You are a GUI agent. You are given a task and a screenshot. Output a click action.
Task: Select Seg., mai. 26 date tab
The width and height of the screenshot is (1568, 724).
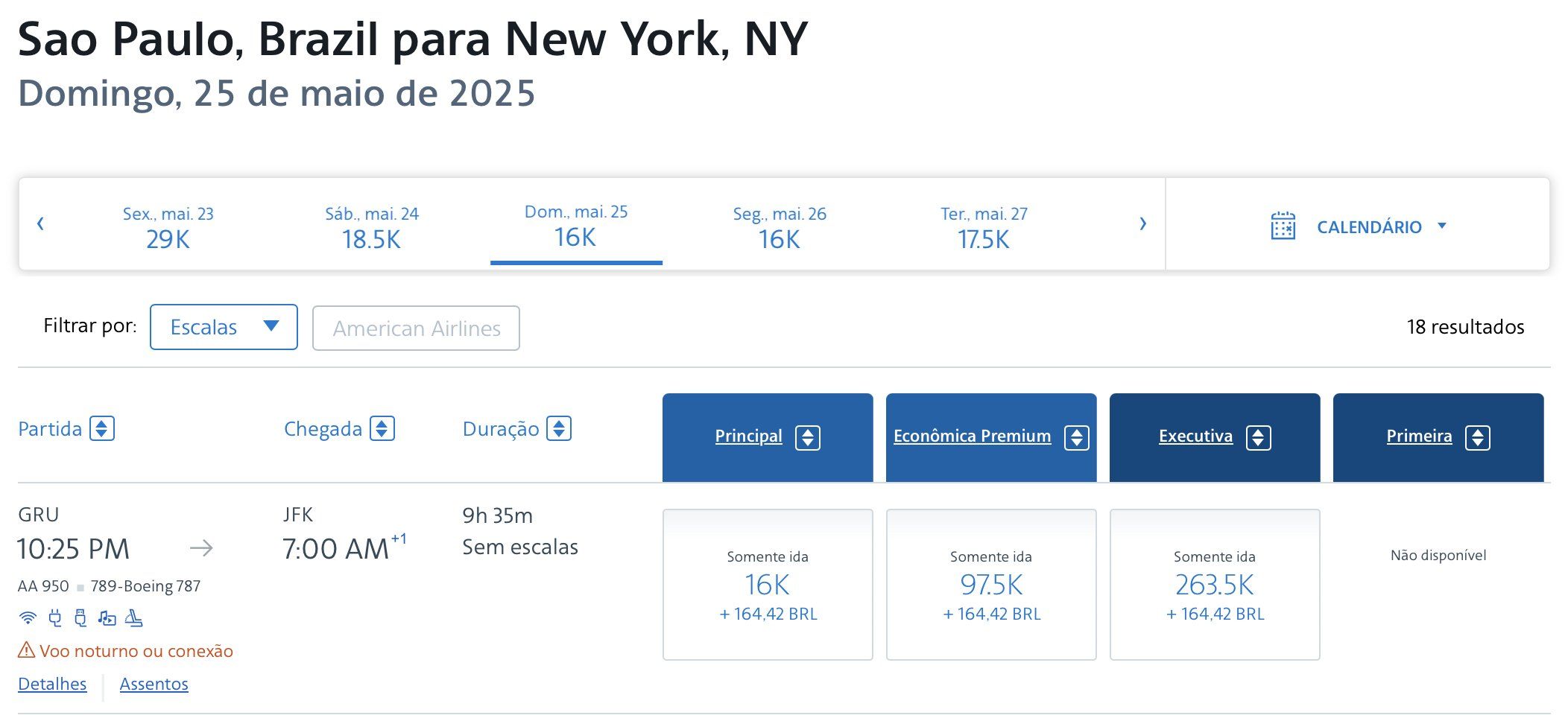(780, 227)
